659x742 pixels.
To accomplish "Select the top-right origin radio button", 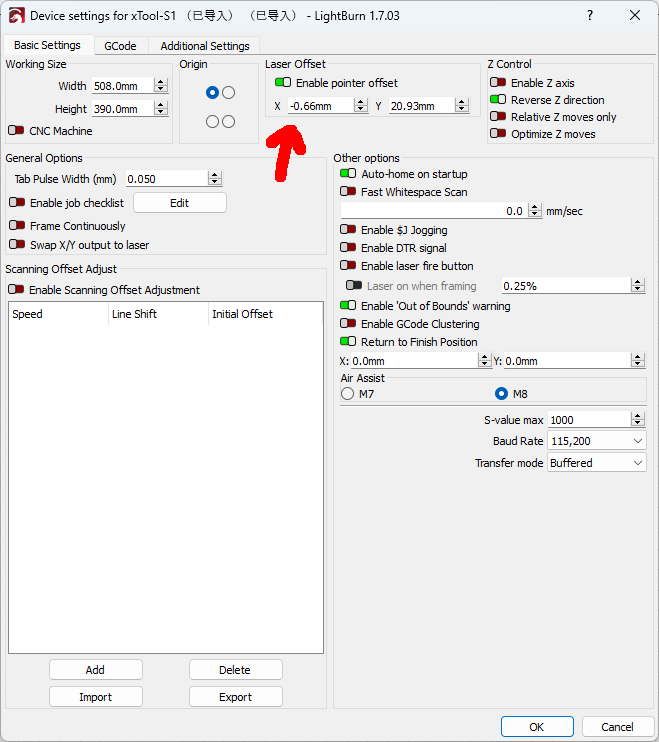I will pos(229,93).
